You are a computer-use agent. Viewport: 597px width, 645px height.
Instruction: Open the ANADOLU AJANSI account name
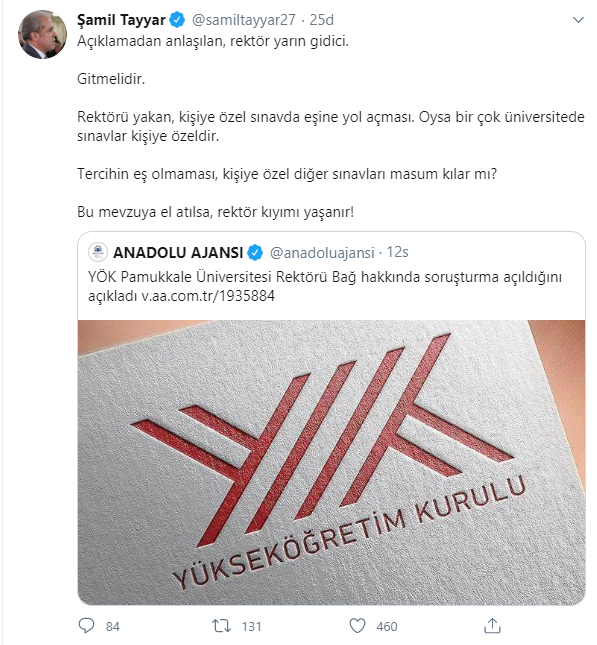[x=178, y=253]
